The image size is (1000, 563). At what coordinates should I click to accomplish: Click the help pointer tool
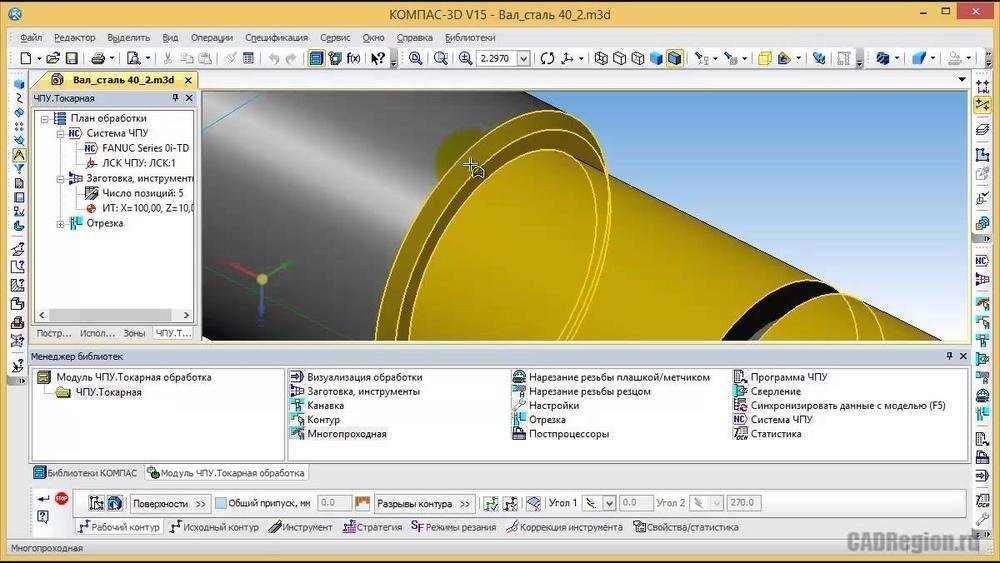pyautogui.click(x=378, y=58)
